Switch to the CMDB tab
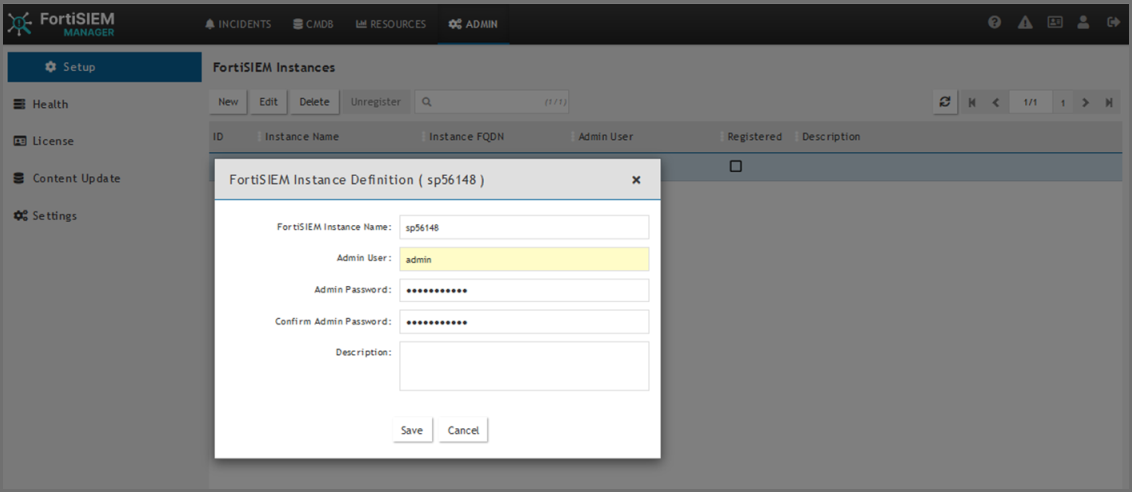Screen dimensions: 1132x492 (313, 23)
